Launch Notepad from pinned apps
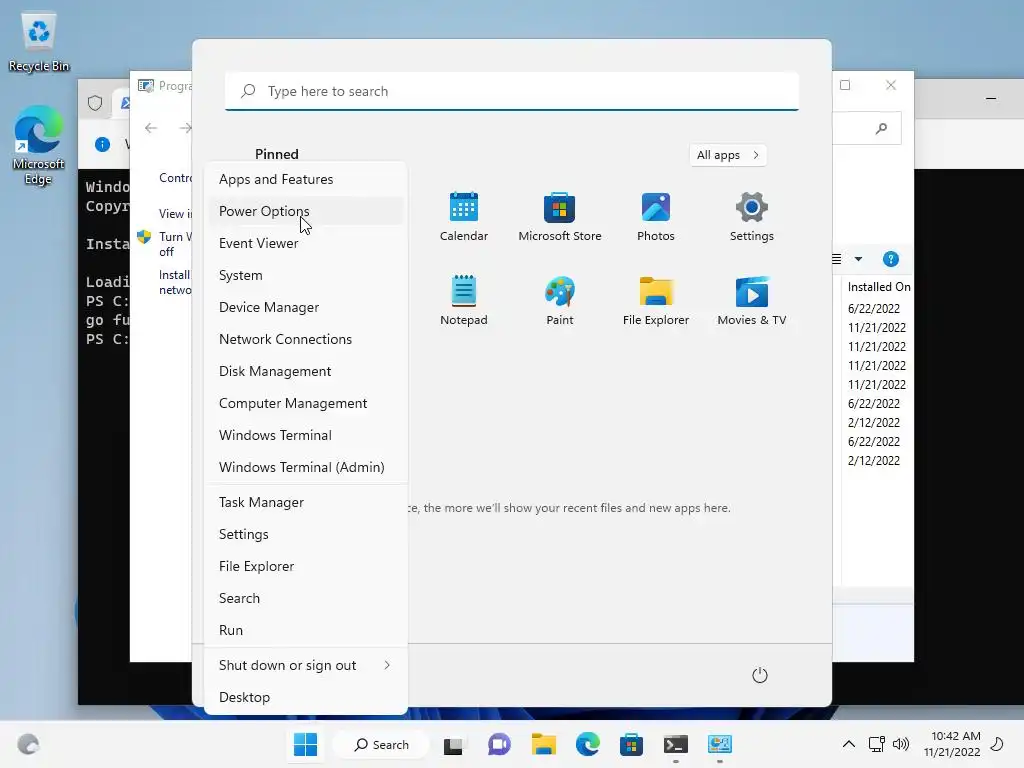The height and width of the screenshot is (768, 1024). point(464,300)
